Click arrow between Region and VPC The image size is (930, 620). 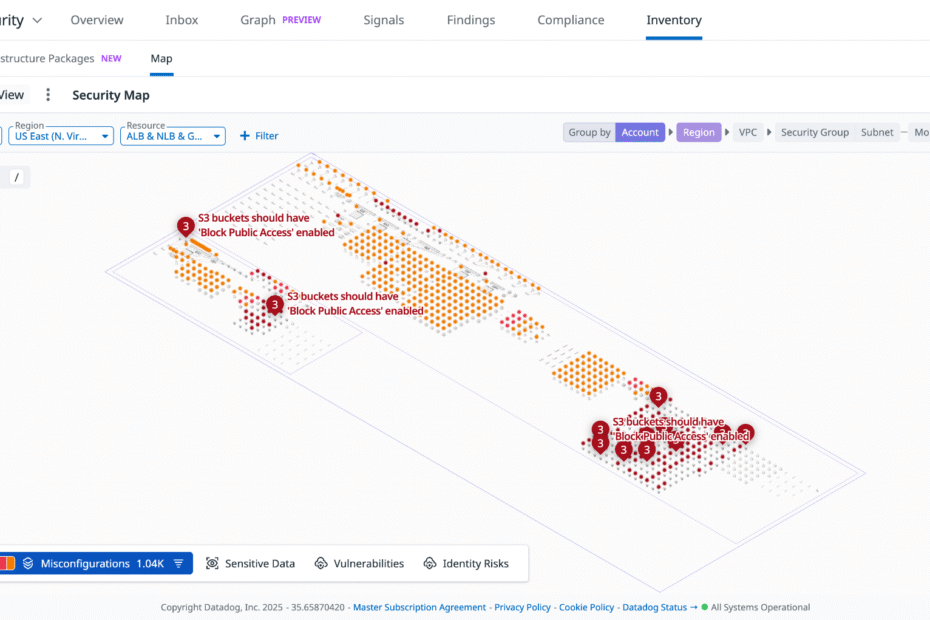click(x=727, y=132)
